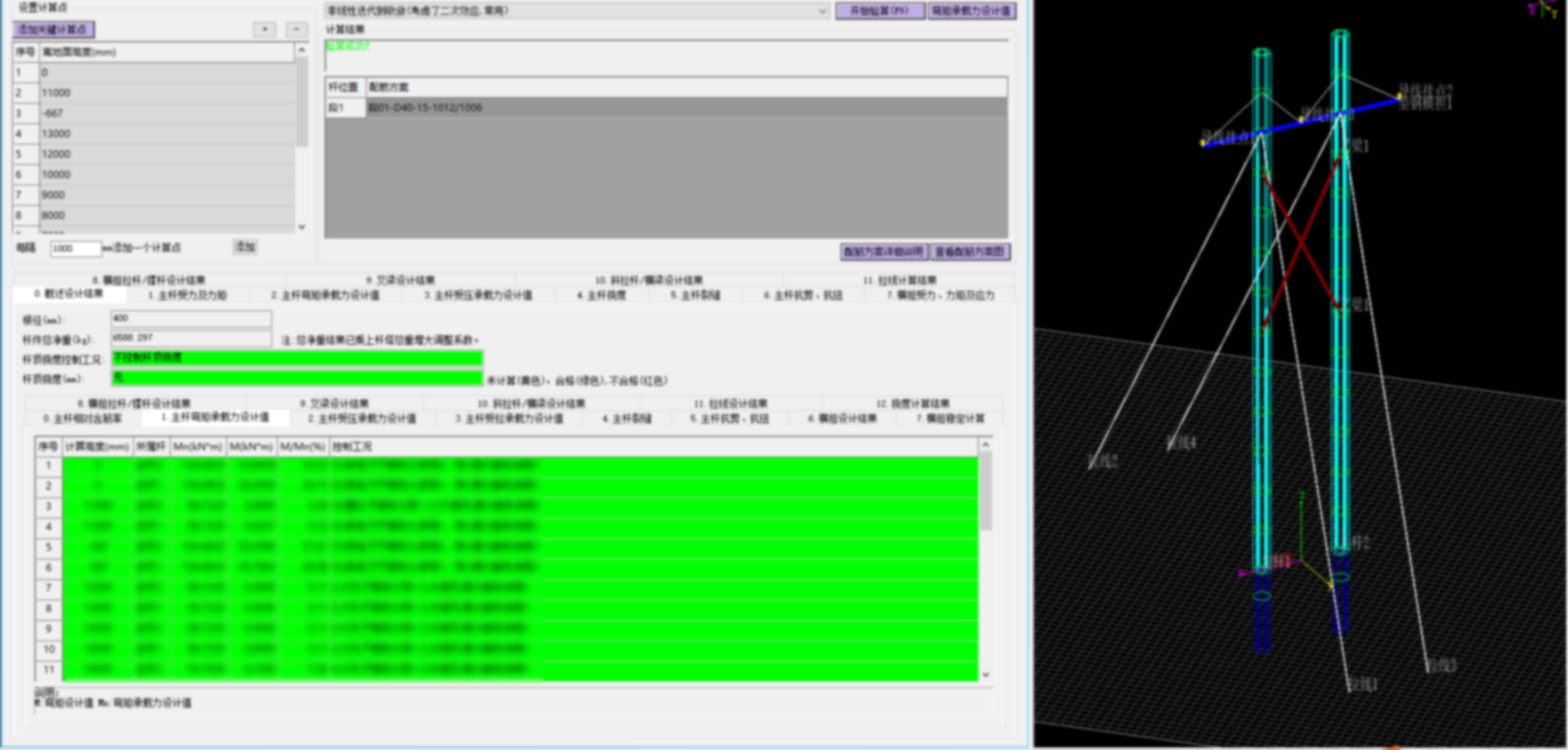Screen dimensions: 1568x750
Task: Select calculation point row with height -667
Action: (x=167, y=113)
